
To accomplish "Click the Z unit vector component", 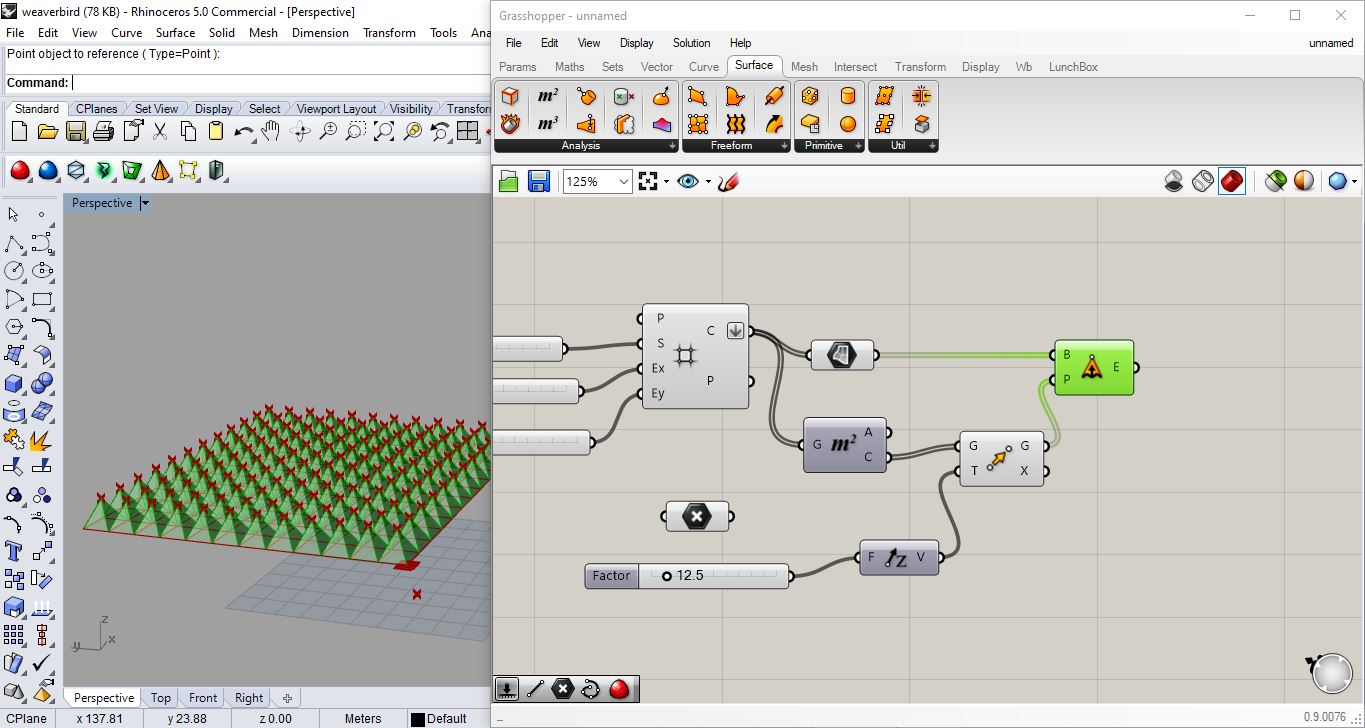I will [x=899, y=558].
